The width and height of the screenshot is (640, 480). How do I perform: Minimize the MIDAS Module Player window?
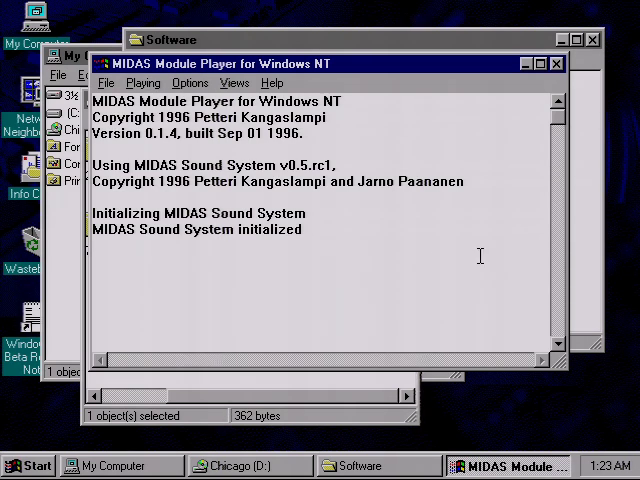click(x=526, y=64)
